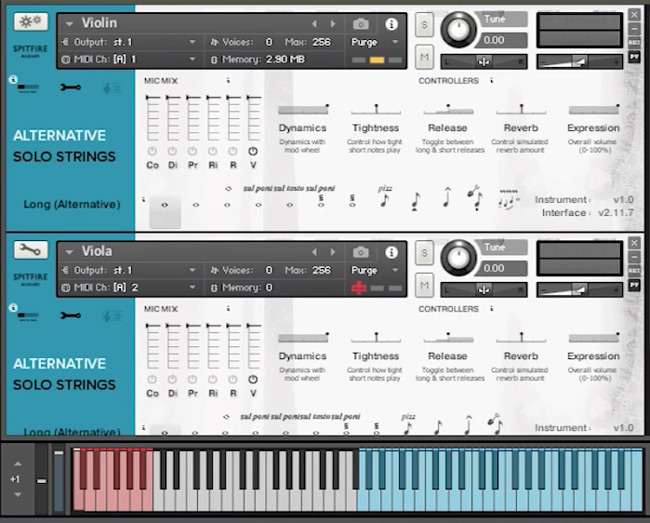Adjust the Violin Dynamics slider

coord(303,109)
